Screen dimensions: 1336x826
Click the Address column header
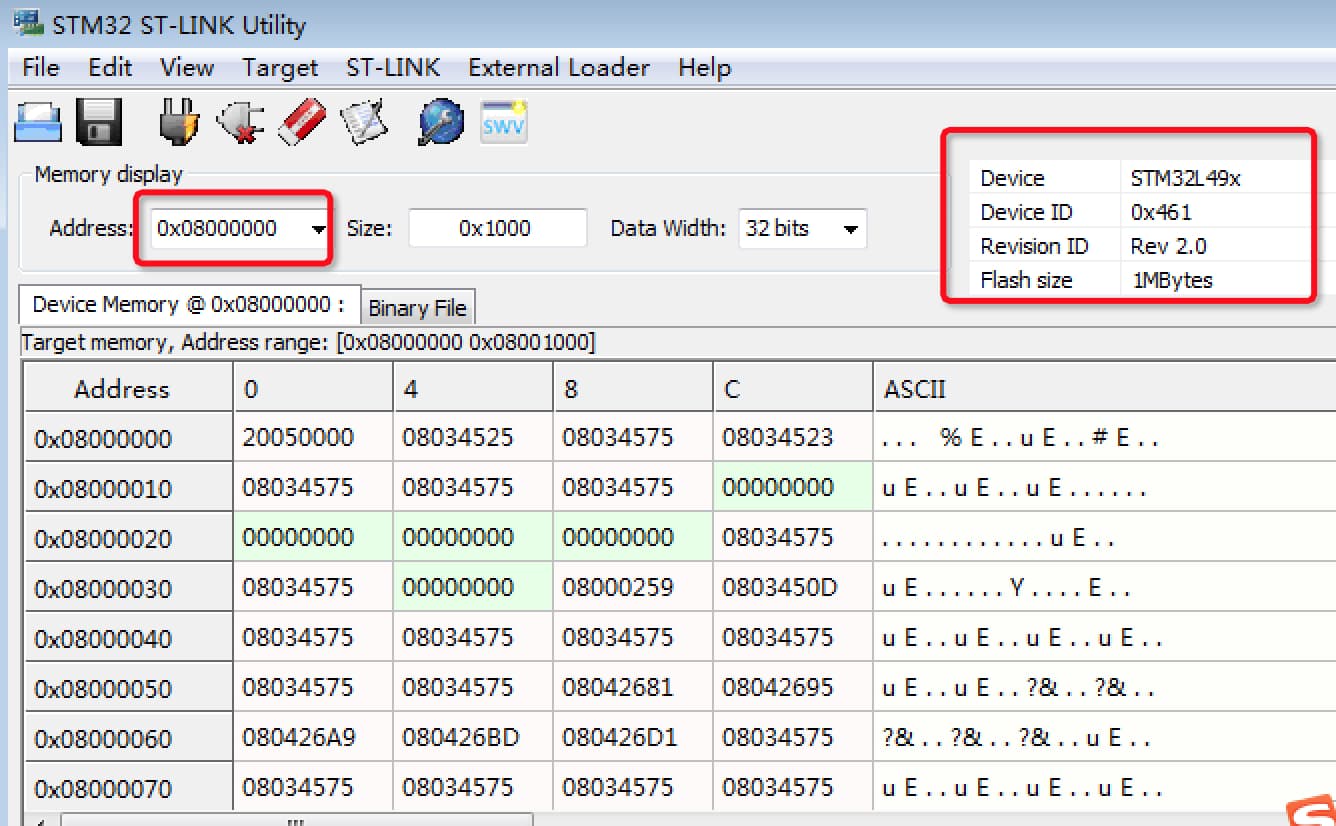128,388
